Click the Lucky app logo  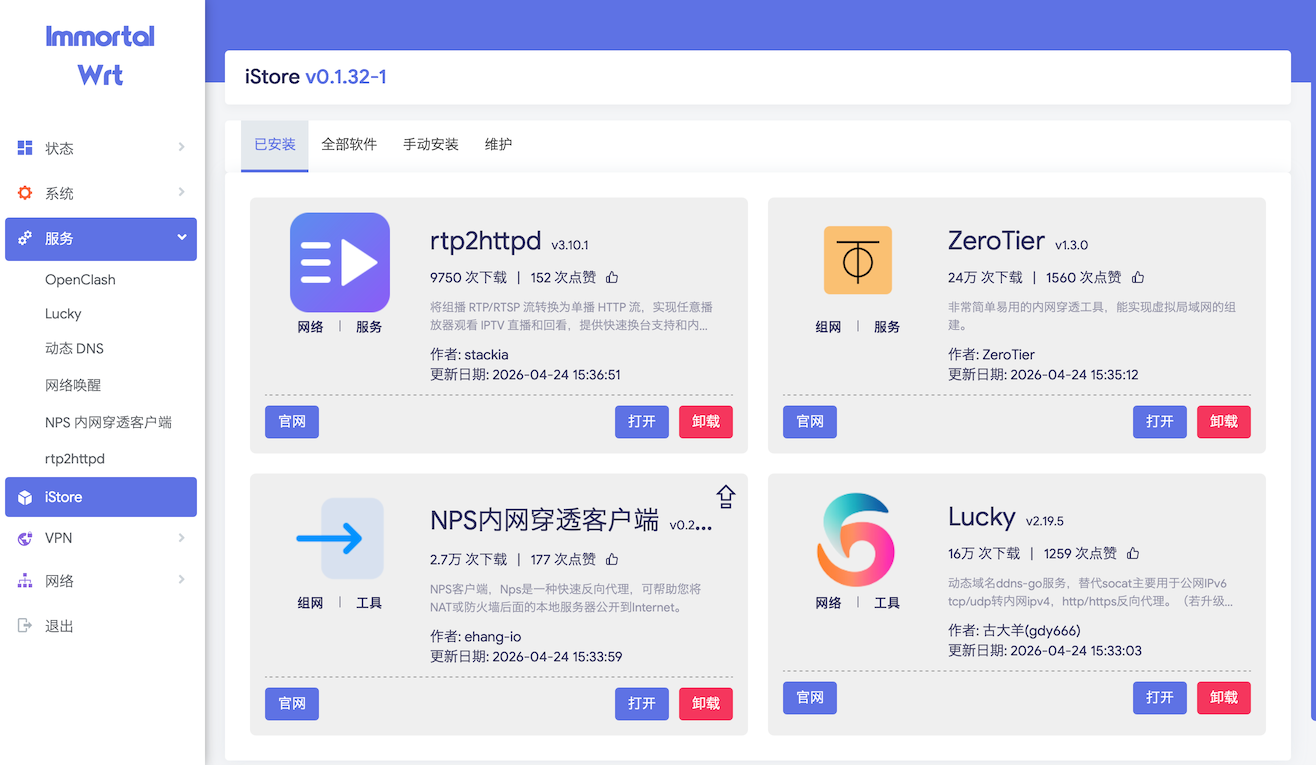pos(855,540)
